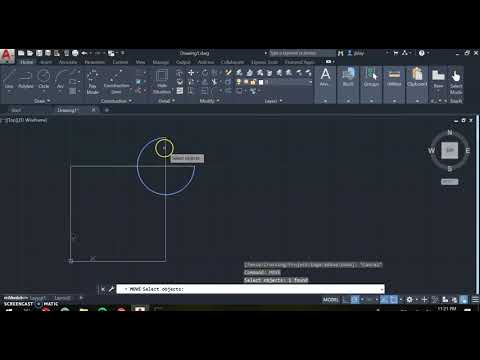Screen dimensions: 480x360
Task: Select the Polyline tool
Action: click(x=26, y=79)
